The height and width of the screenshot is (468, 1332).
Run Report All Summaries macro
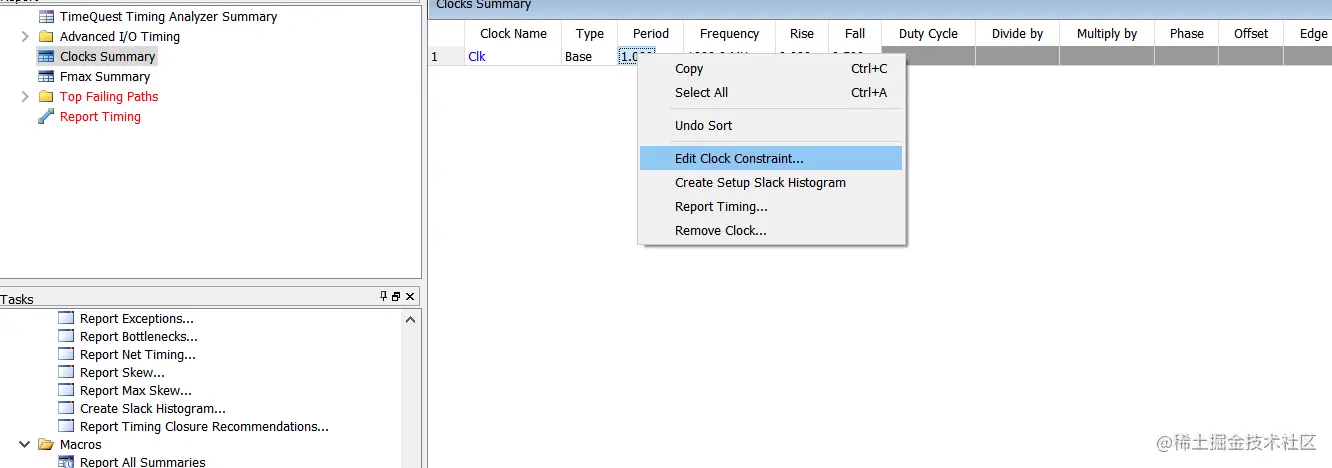pos(143,462)
